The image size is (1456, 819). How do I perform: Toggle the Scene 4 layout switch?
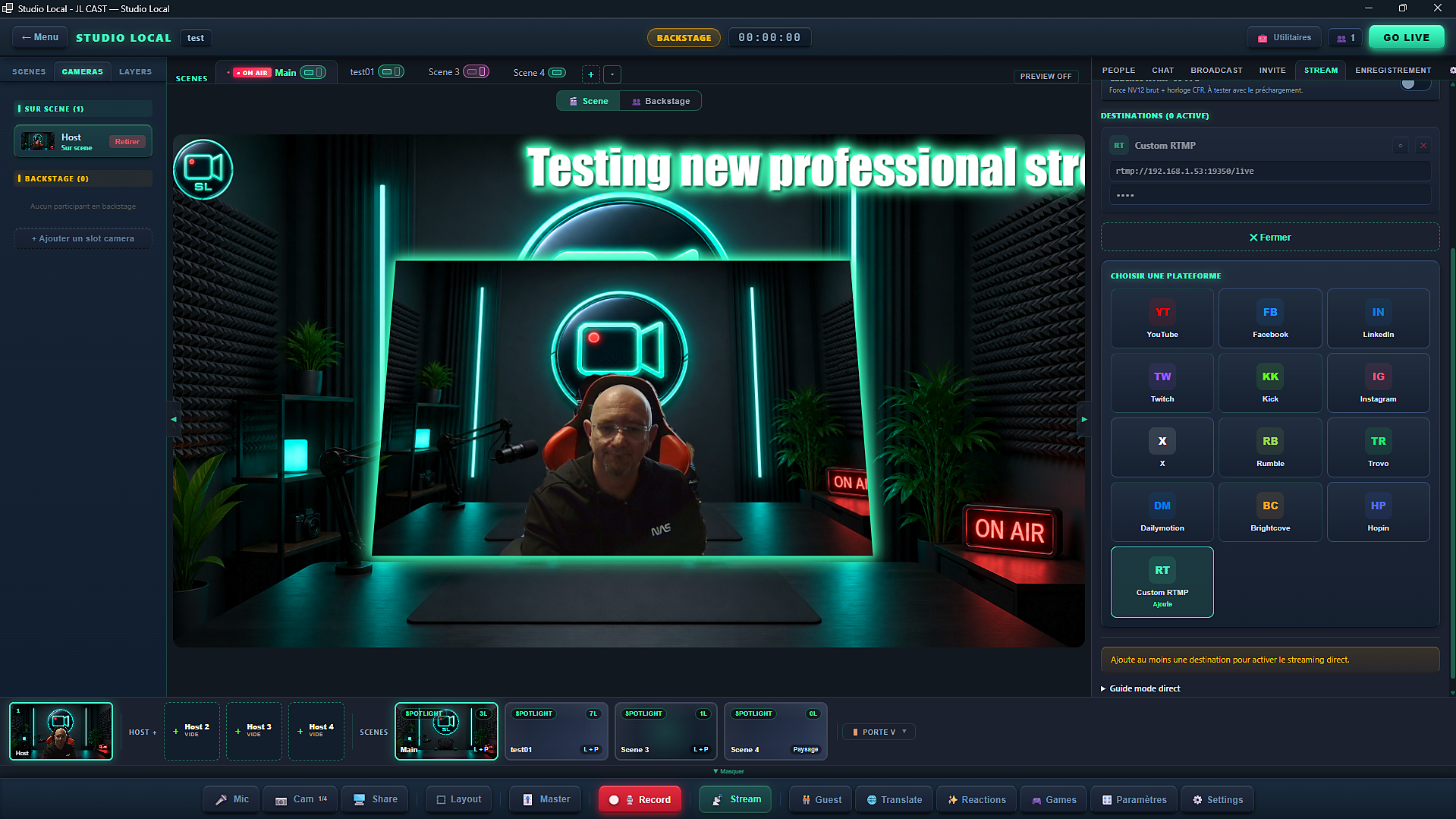pos(557,72)
